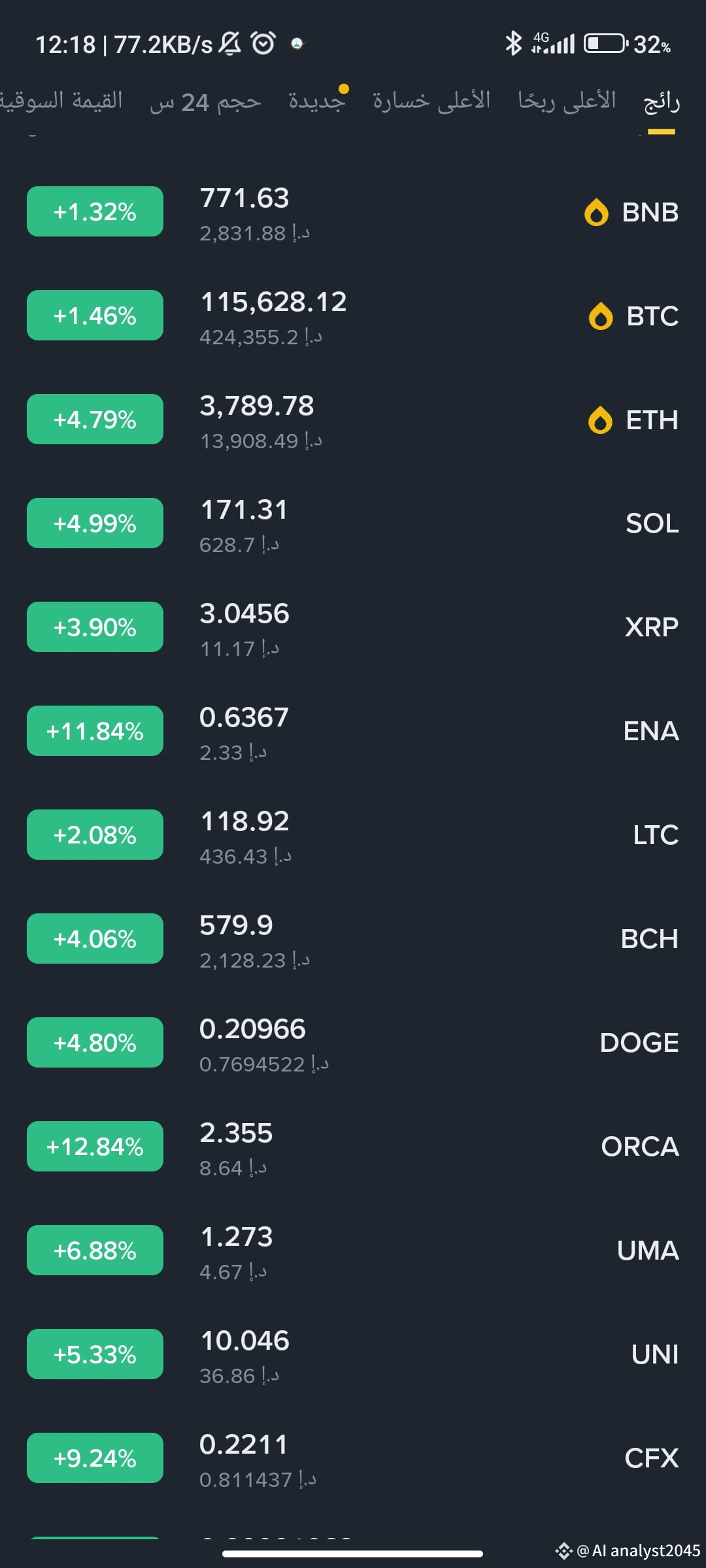Viewport: 706px width, 1568px height.
Task: Open the الأعلى خسارة top losers tab
Action: point(431,101)
